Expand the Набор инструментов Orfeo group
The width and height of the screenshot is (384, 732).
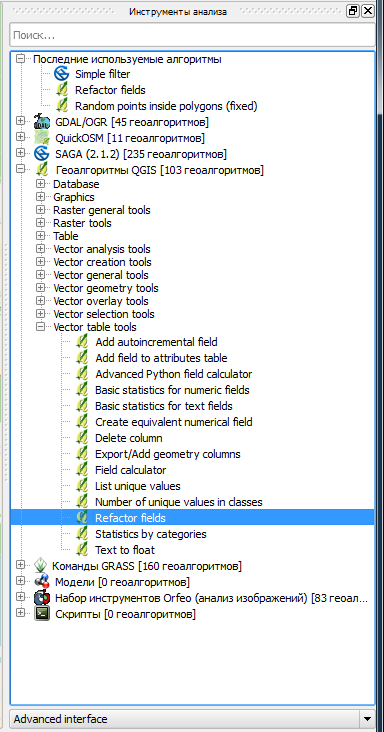[x=20, y=597]
